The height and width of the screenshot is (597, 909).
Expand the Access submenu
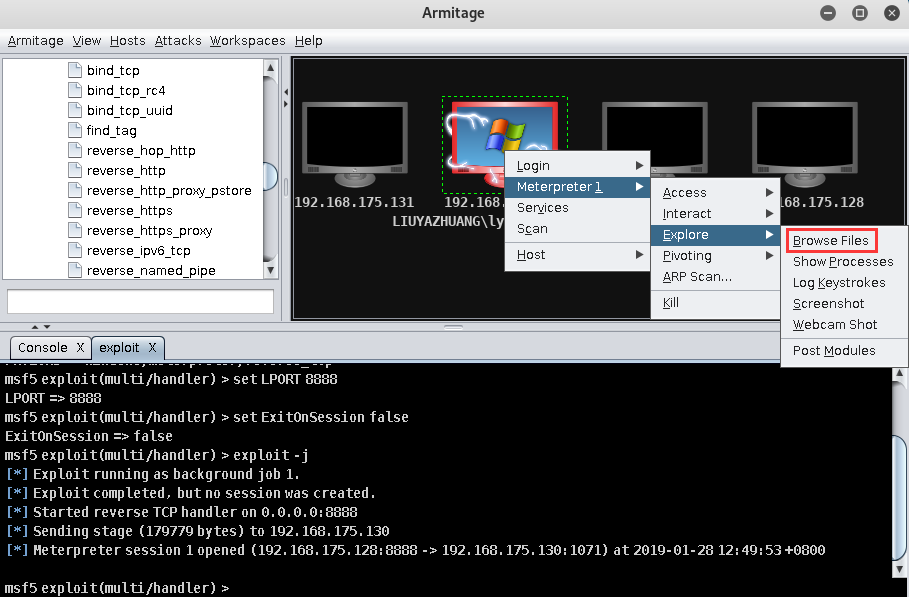[715, 192]
